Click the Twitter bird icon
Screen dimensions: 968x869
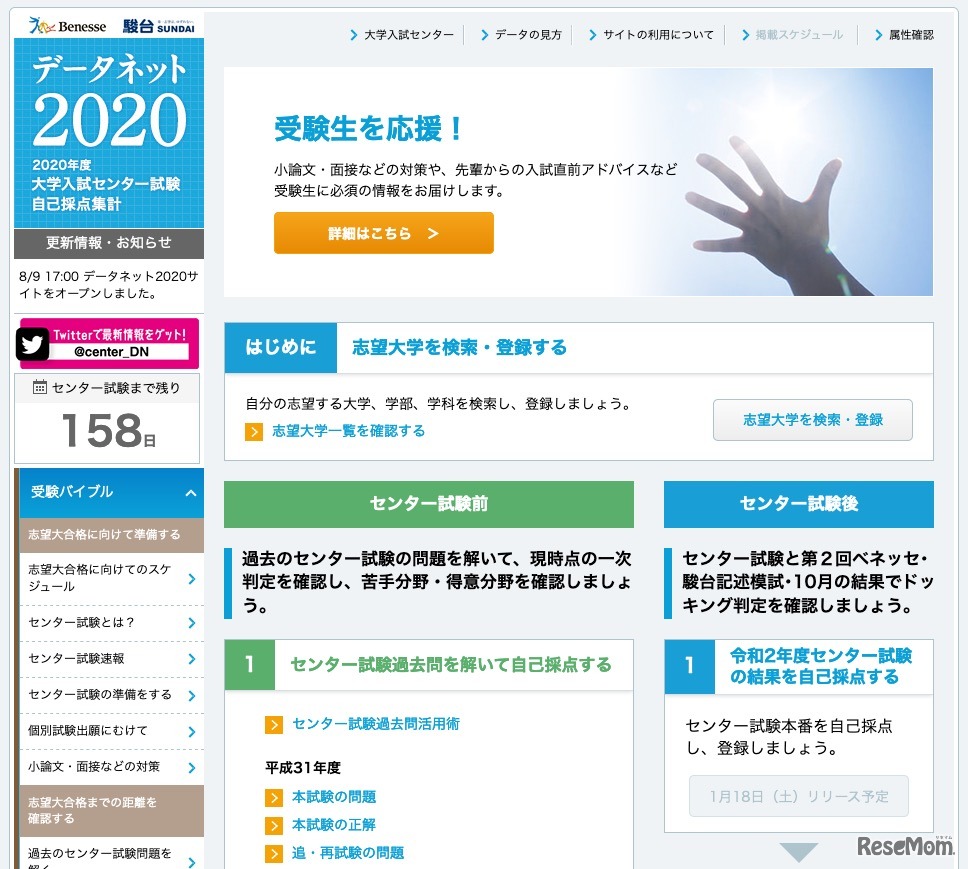(34, 344)
